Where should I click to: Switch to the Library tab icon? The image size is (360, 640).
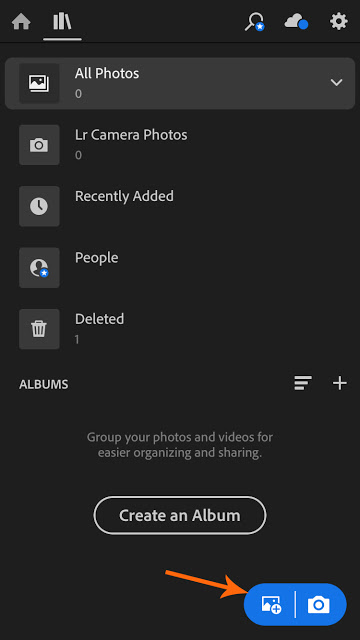coord(62,22)
